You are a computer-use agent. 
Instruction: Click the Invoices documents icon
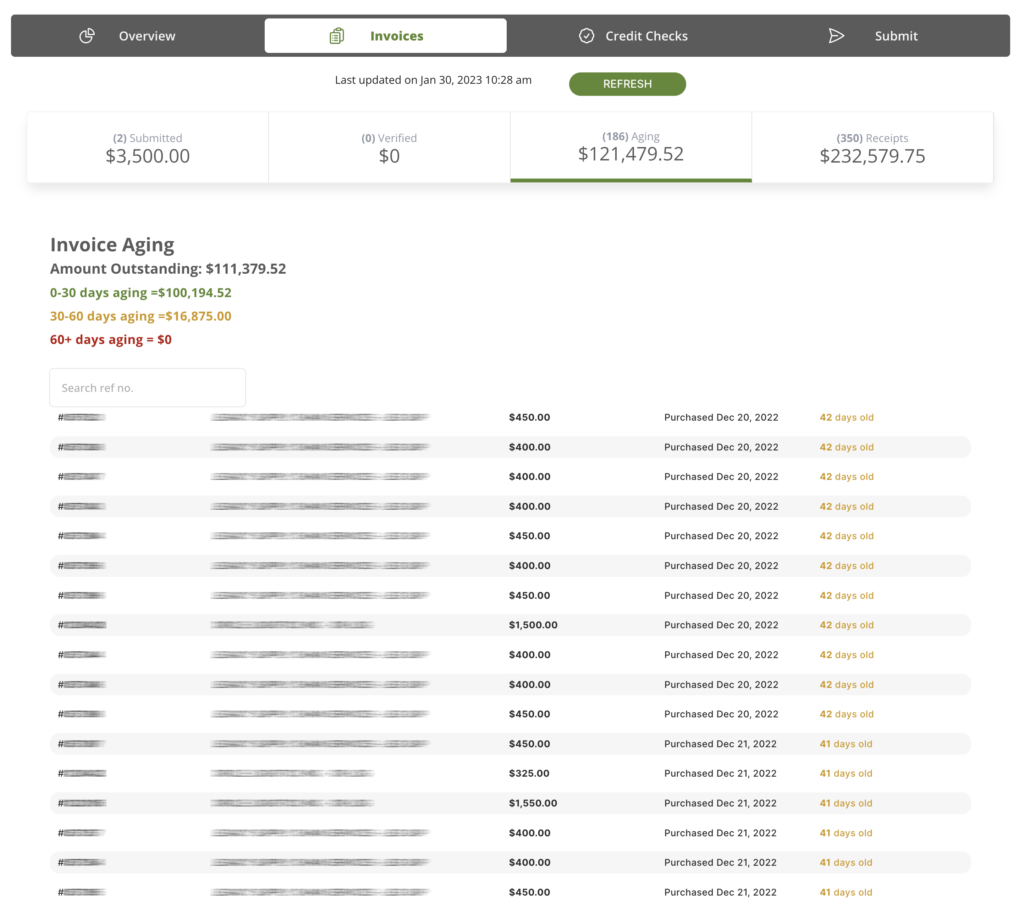click(336, 36)
